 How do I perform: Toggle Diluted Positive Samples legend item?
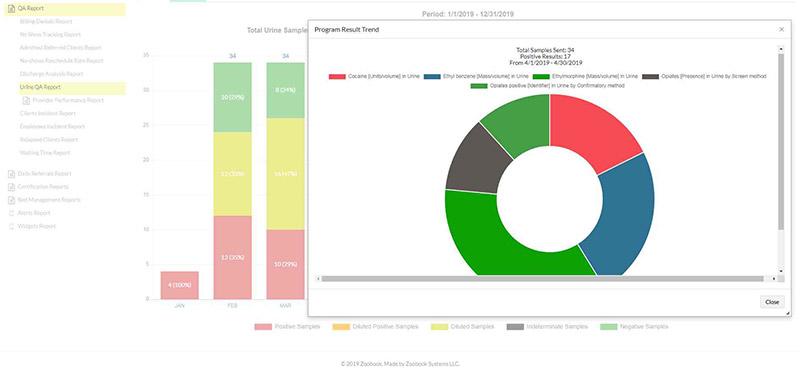[375, 327]
